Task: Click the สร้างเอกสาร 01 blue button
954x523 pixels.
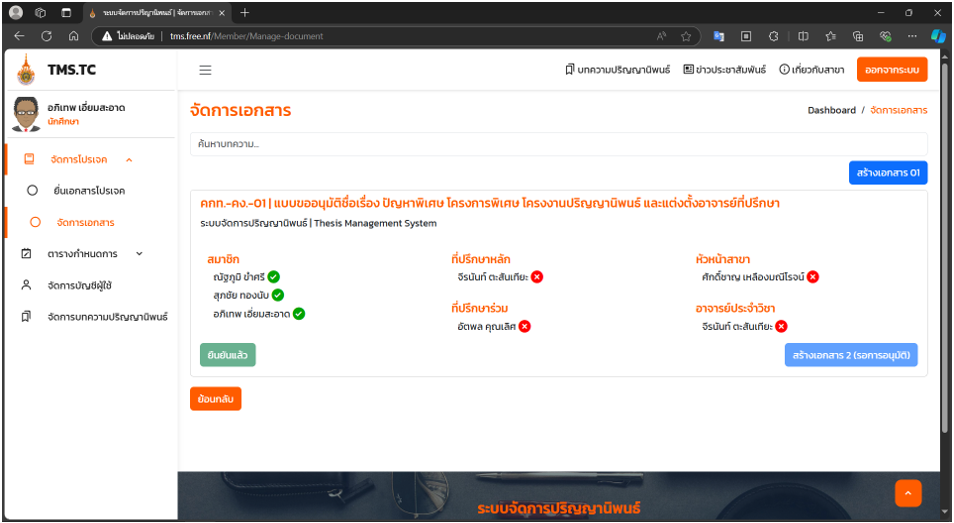Action: [x=887, y=173]
